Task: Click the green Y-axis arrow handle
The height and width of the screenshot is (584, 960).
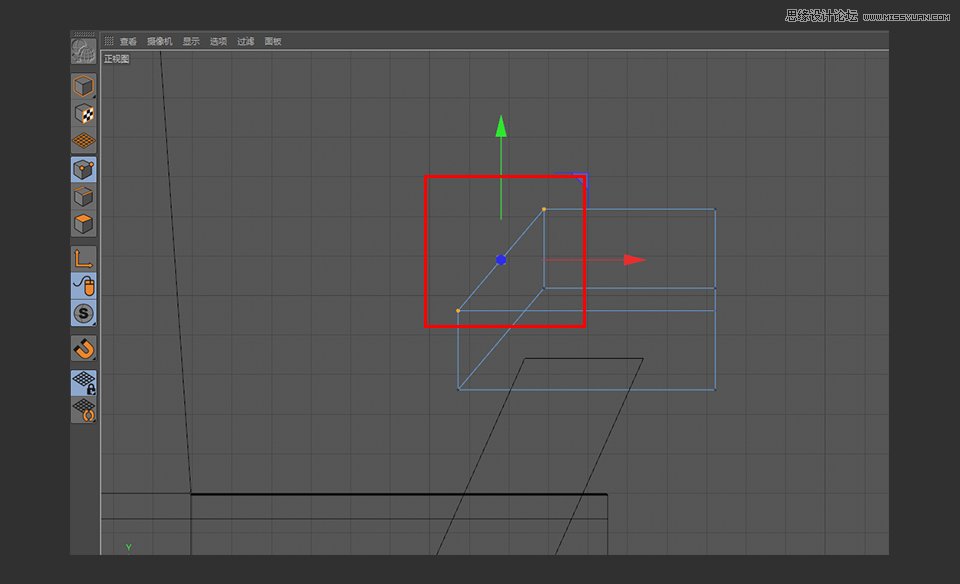Action: (500, 128)
